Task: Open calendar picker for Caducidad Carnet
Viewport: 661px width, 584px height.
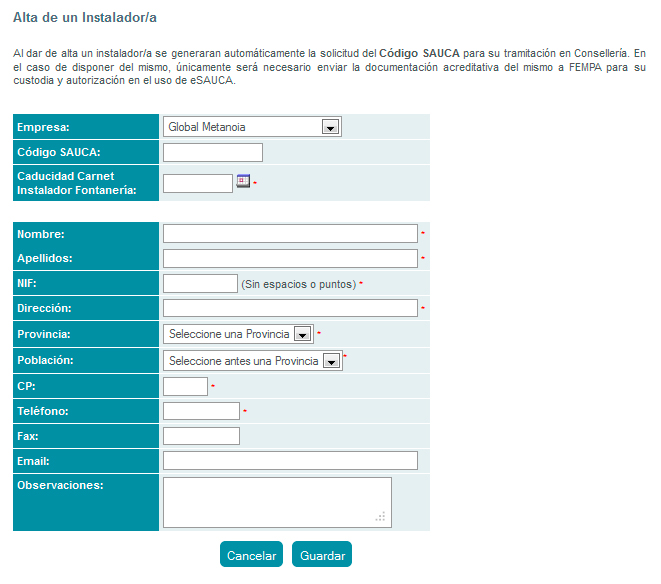Action: pos(242,181)
